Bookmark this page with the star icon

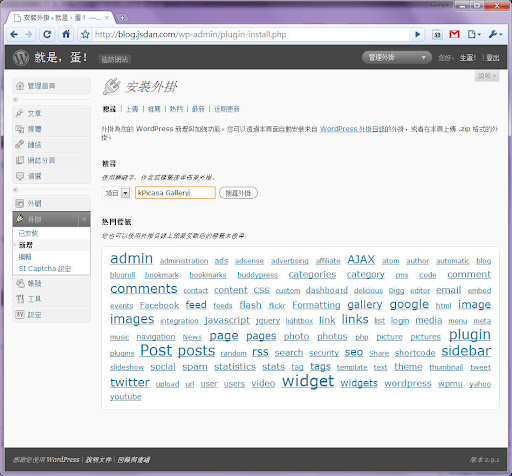[85, 34]
